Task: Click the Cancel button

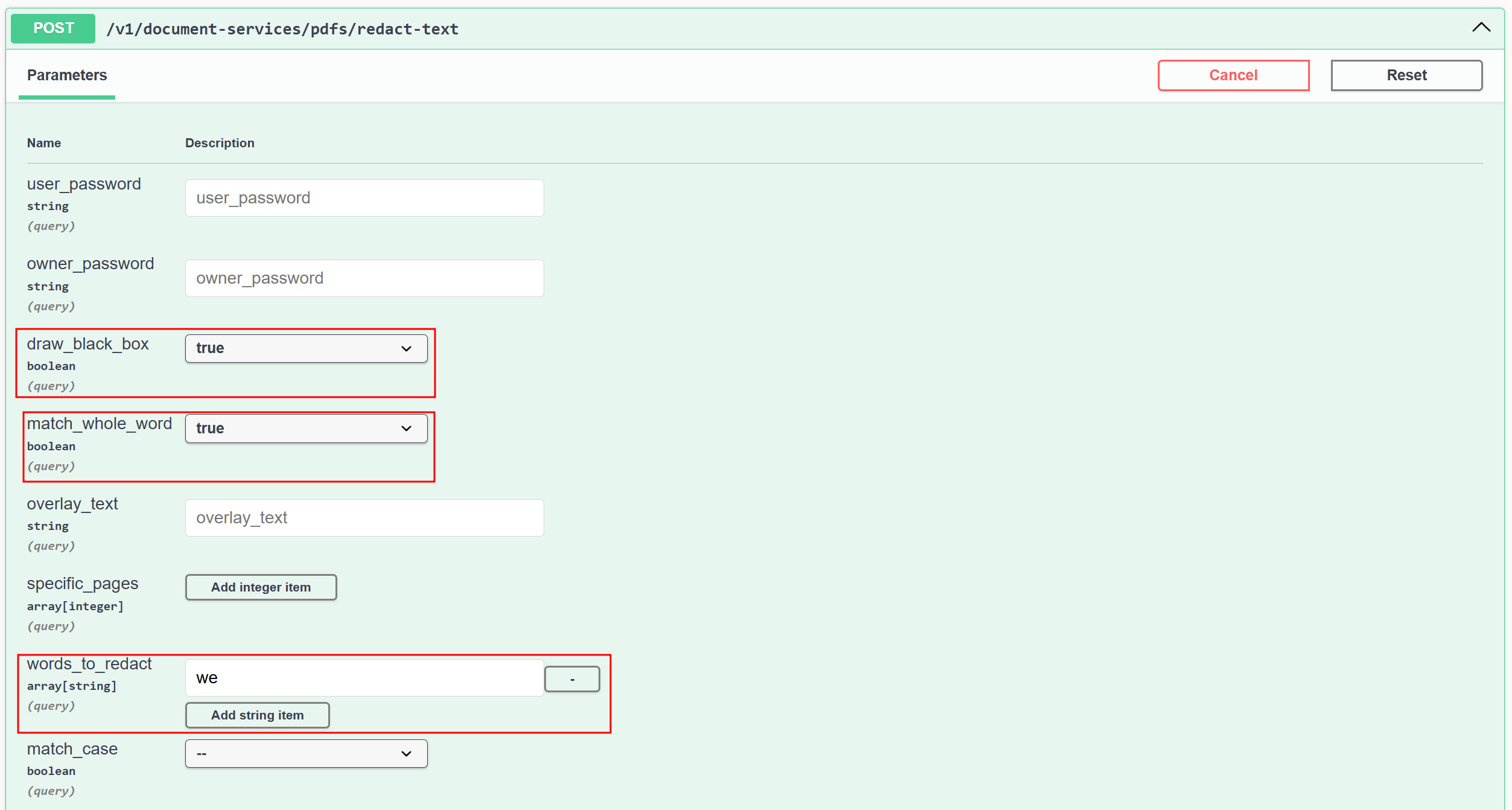Action: [1233, 75]
